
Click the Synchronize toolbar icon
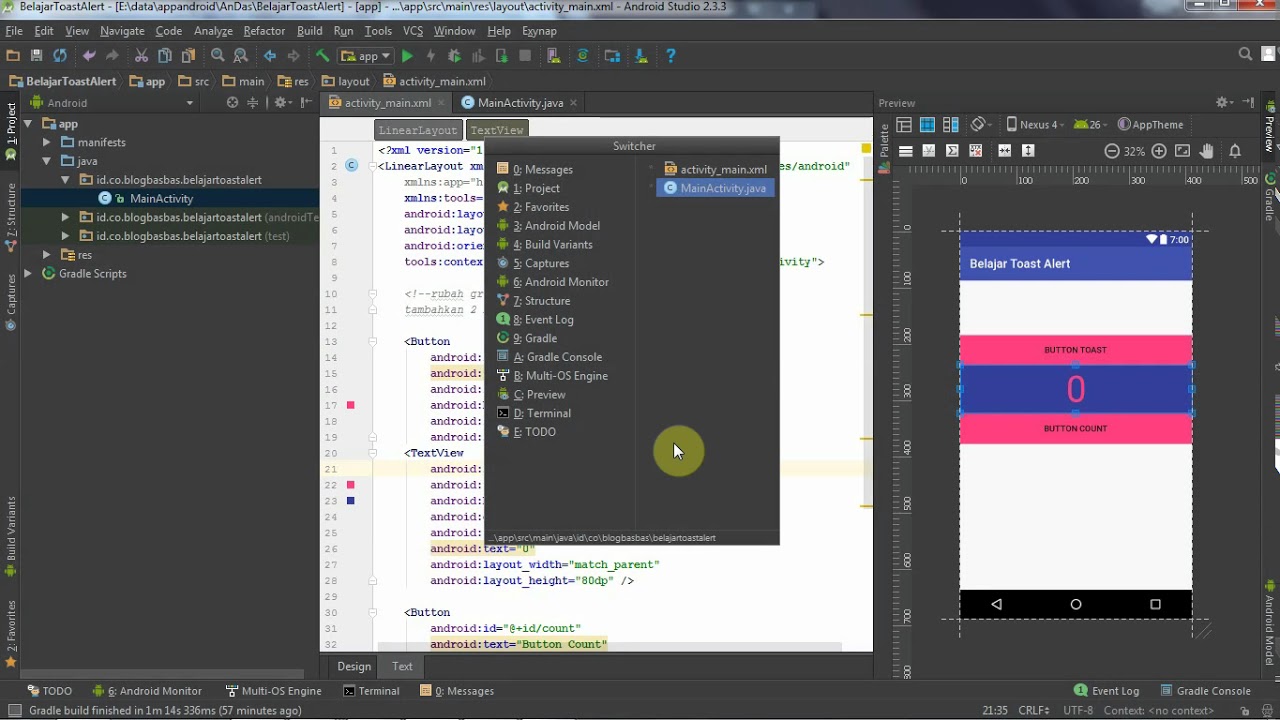pyautogui.click(x=60, y=56)
